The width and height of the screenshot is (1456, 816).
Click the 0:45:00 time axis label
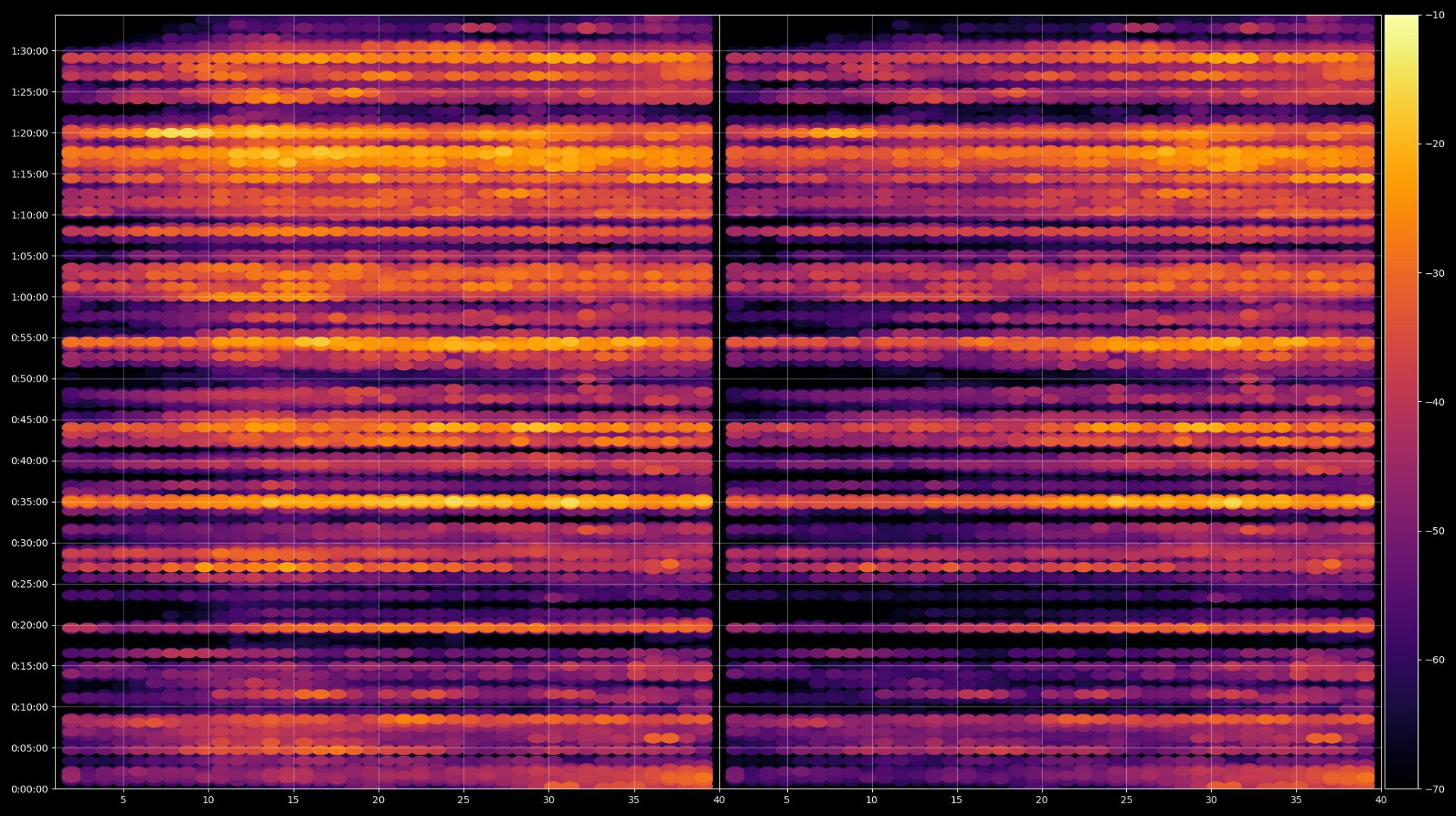click(30, 420)
